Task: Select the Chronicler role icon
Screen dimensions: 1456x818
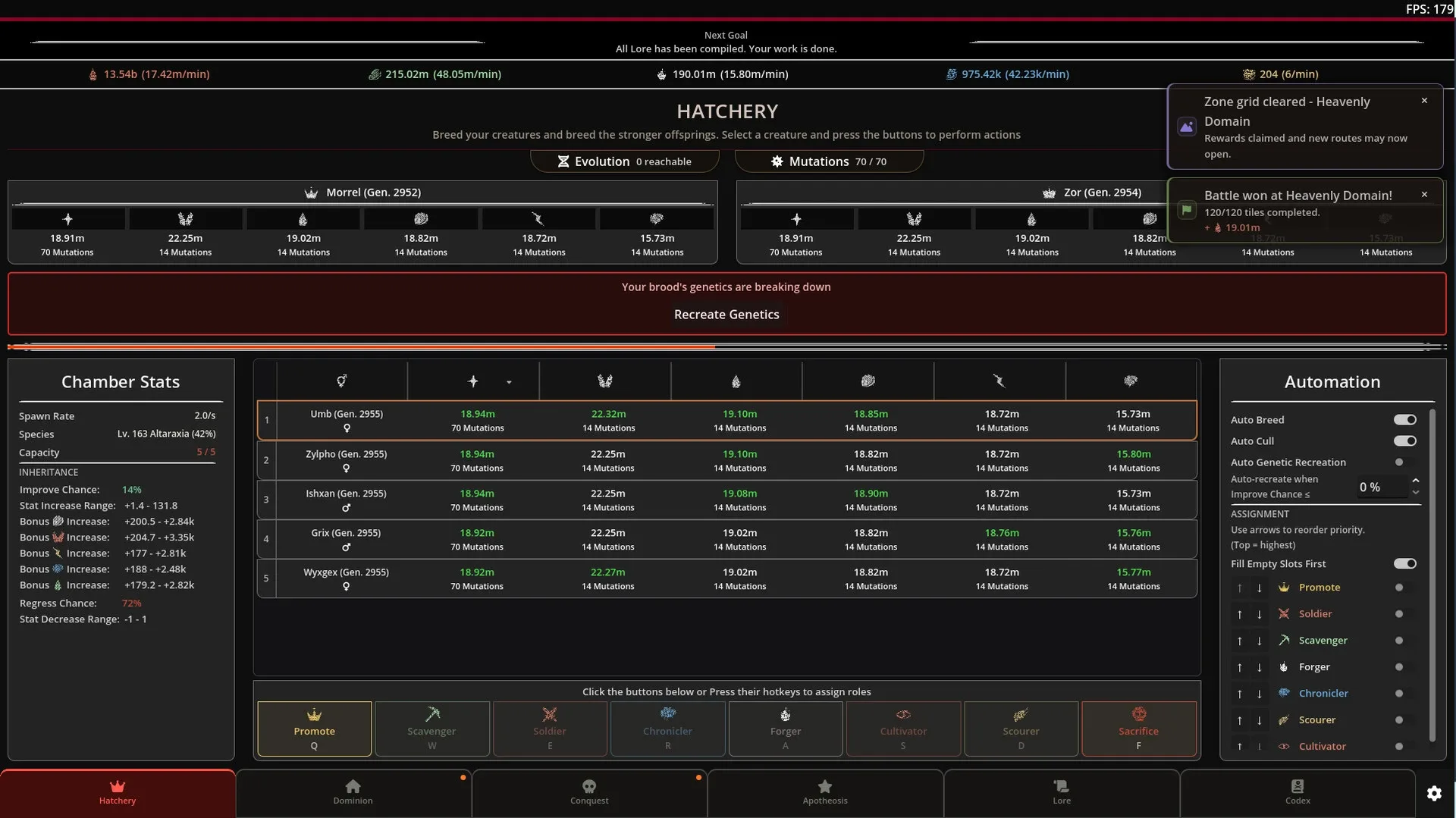Action: [x=668, y=713]
